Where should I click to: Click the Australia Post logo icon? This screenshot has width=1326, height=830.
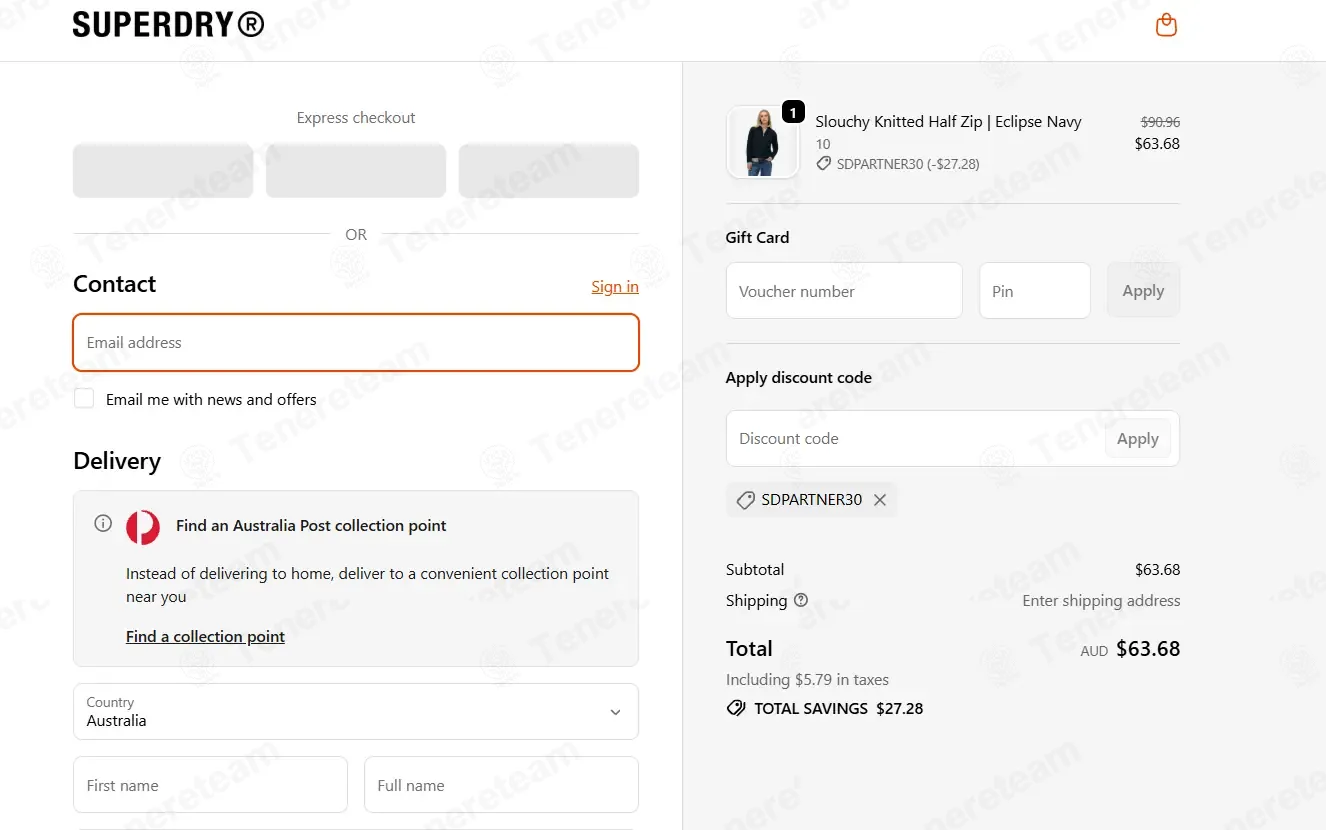(x=143, y=527)
